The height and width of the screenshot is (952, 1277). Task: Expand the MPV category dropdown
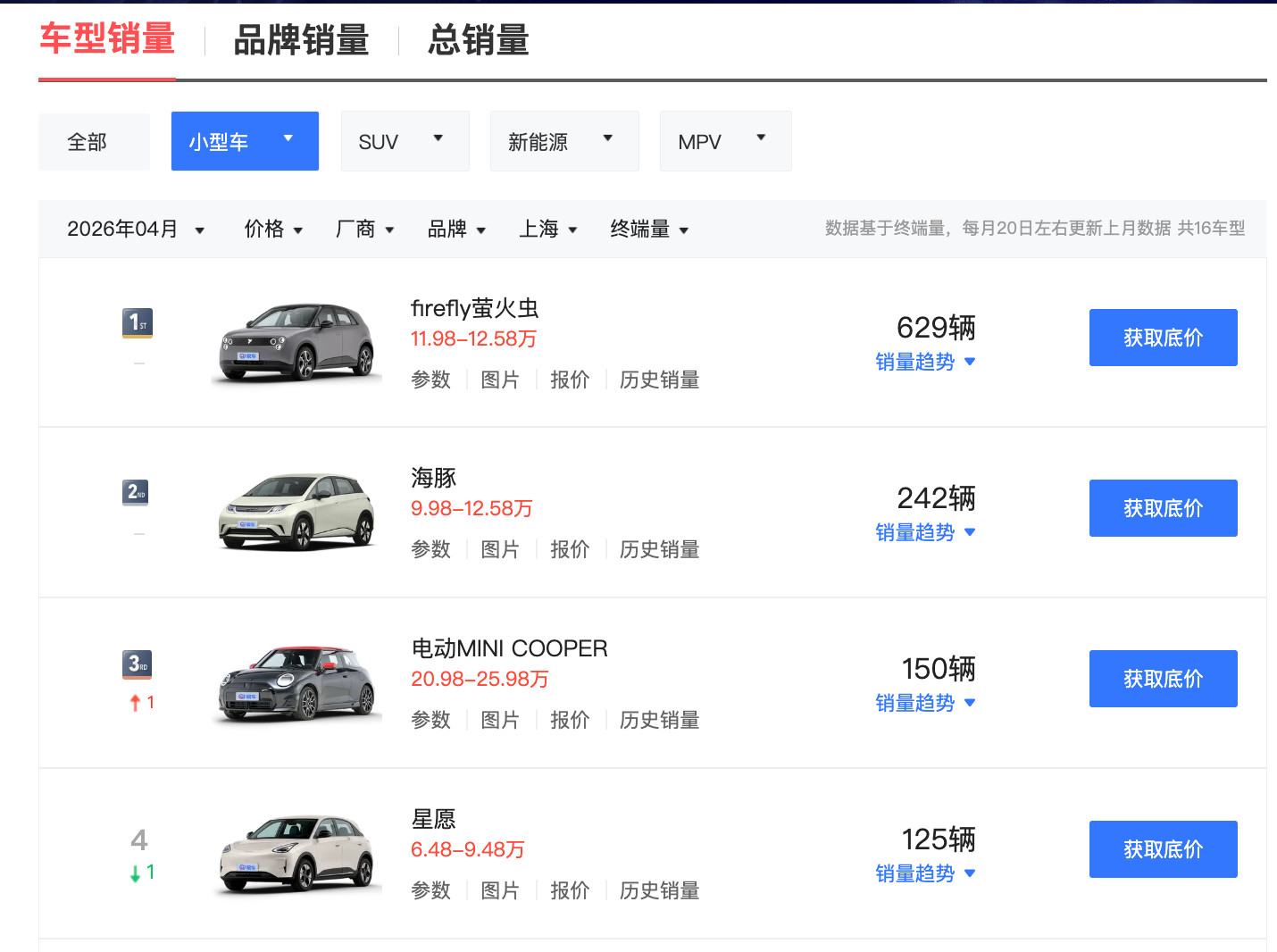[x=726, y=141]
